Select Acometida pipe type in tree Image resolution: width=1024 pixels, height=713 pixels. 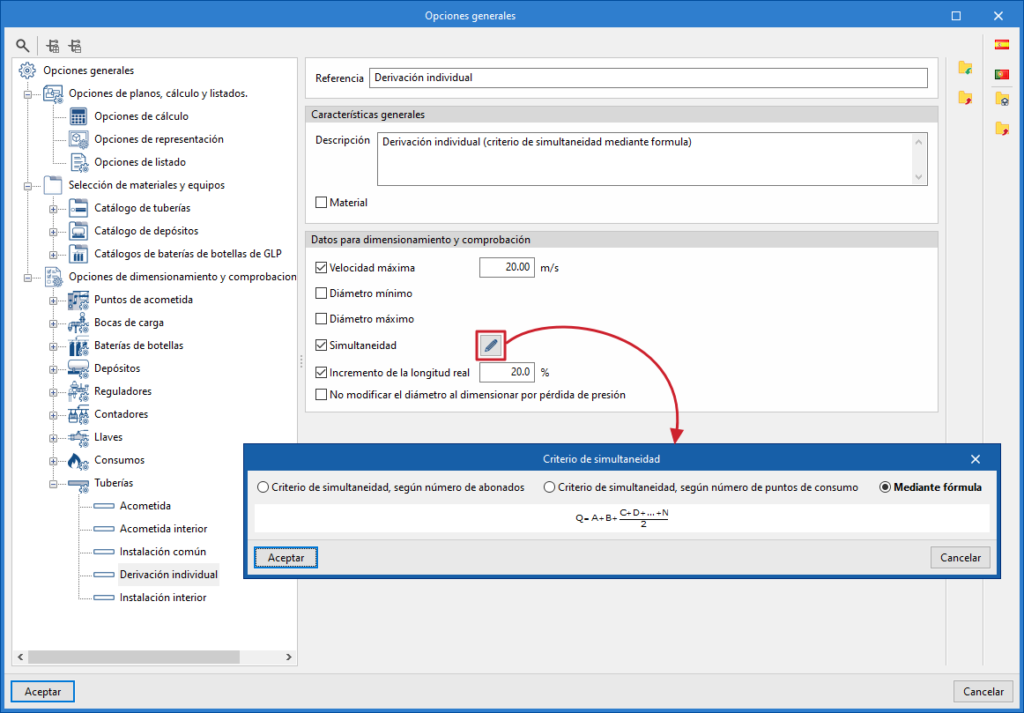click(x=145, y=506)
